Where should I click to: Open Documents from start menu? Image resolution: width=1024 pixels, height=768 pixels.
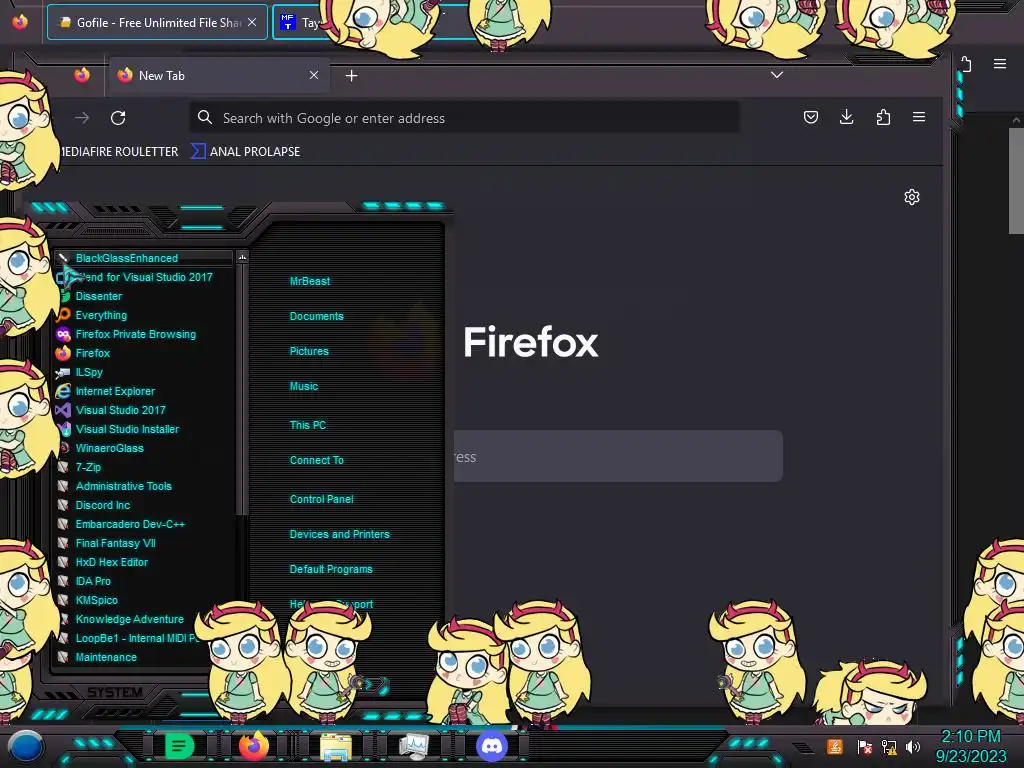click(316, 316)
